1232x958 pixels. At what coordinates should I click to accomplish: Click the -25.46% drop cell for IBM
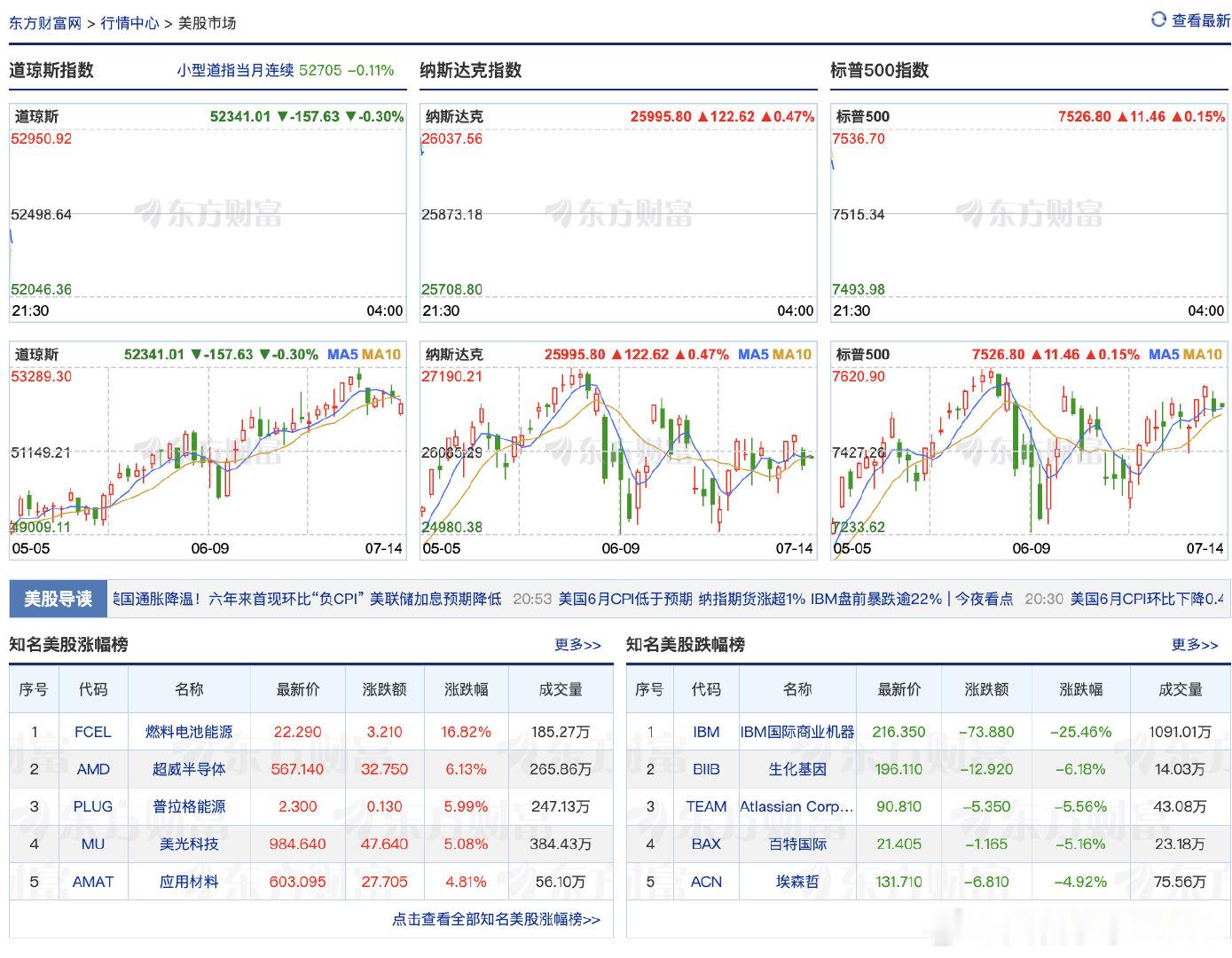pos(1080,732)
